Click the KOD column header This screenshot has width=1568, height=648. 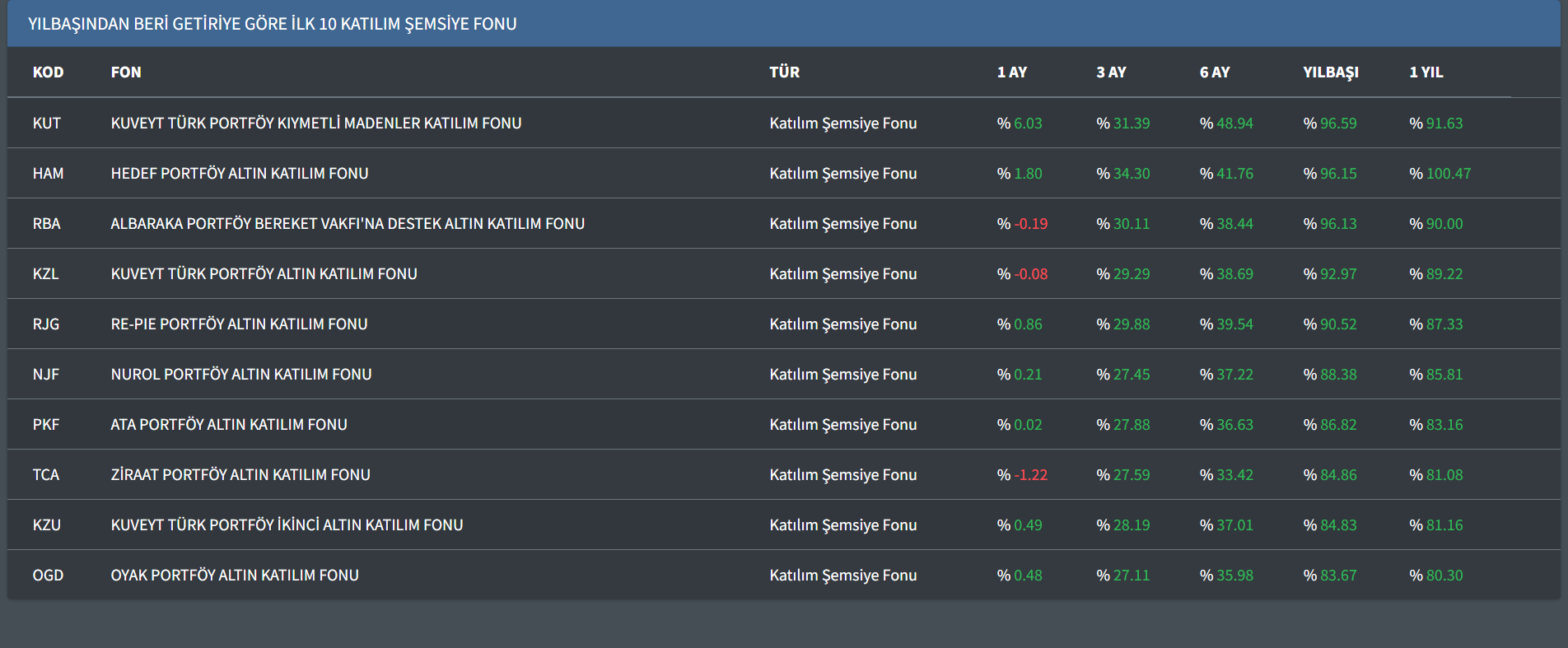tap(48, 72)
